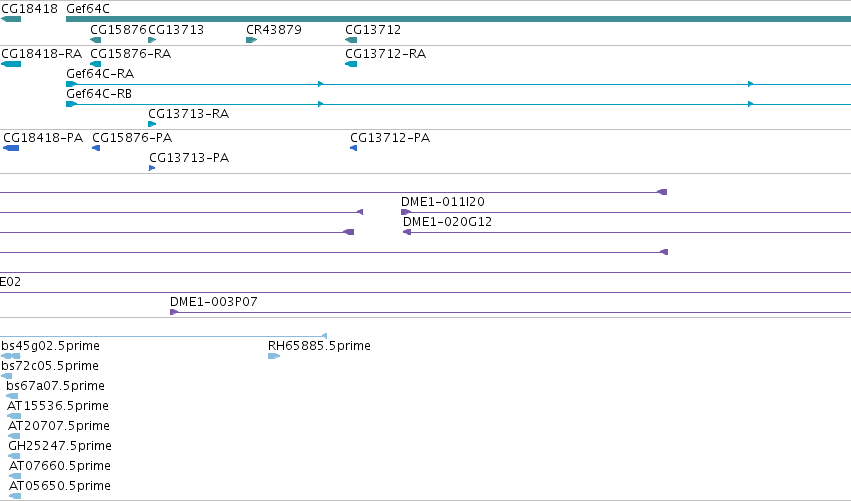The image size is (851, 501).
Task: Click the CG13712 gene label
Action: pos(373,30)
